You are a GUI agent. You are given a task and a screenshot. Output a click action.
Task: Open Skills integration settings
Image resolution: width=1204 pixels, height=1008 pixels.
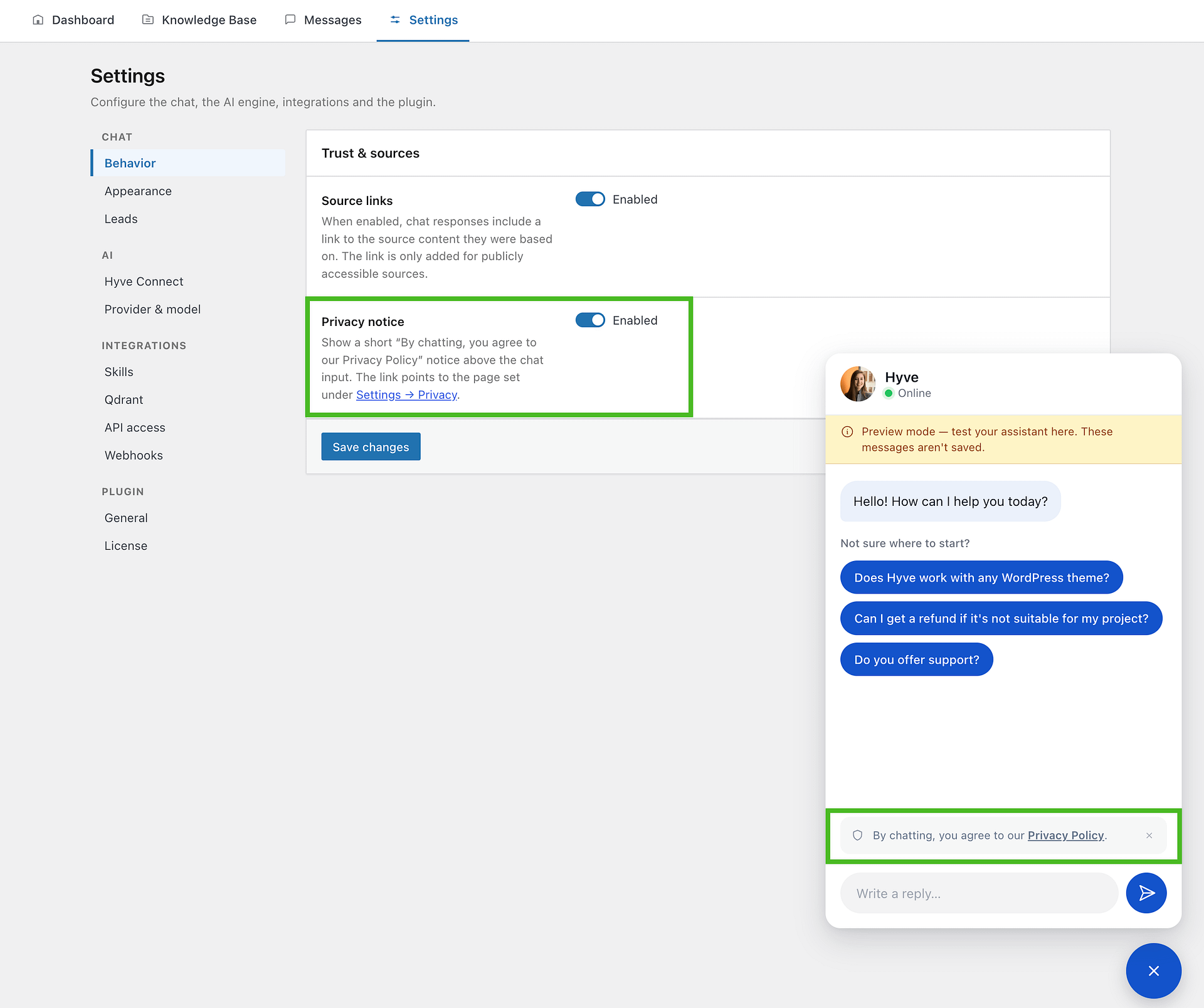click(119, 372)
